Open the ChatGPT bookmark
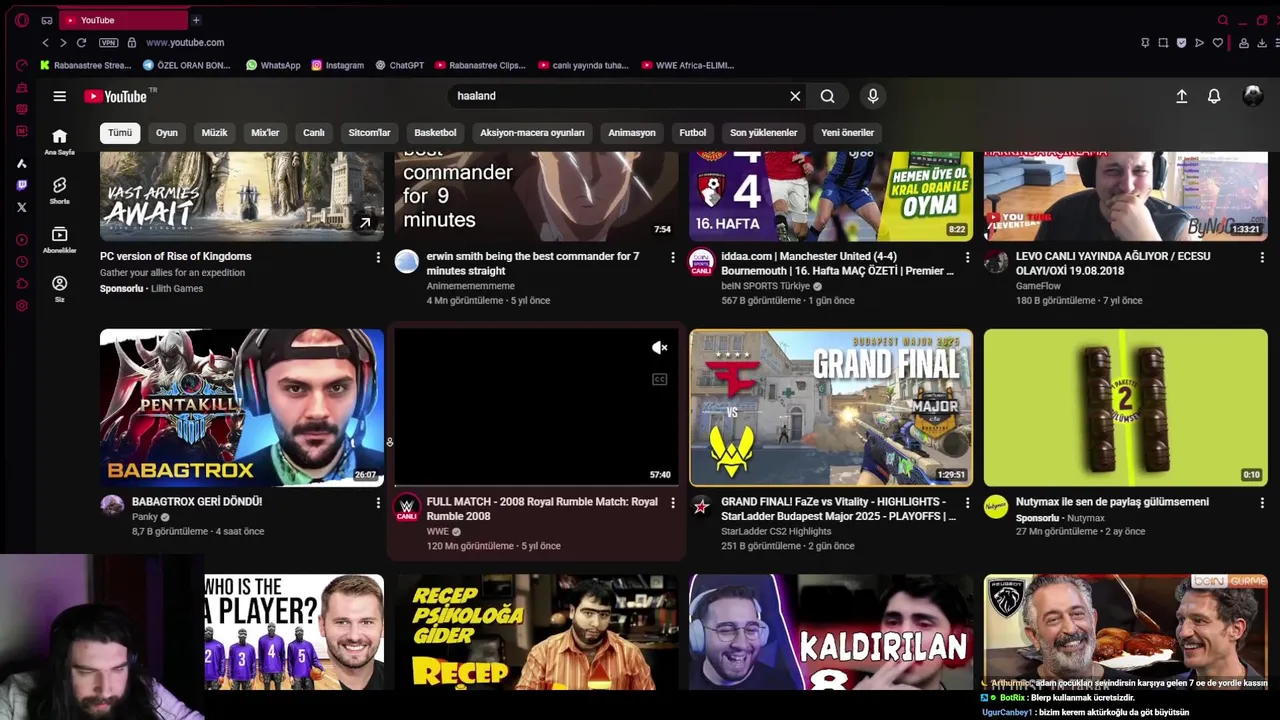Screen dimensions: 1280x720 point(400,65)
